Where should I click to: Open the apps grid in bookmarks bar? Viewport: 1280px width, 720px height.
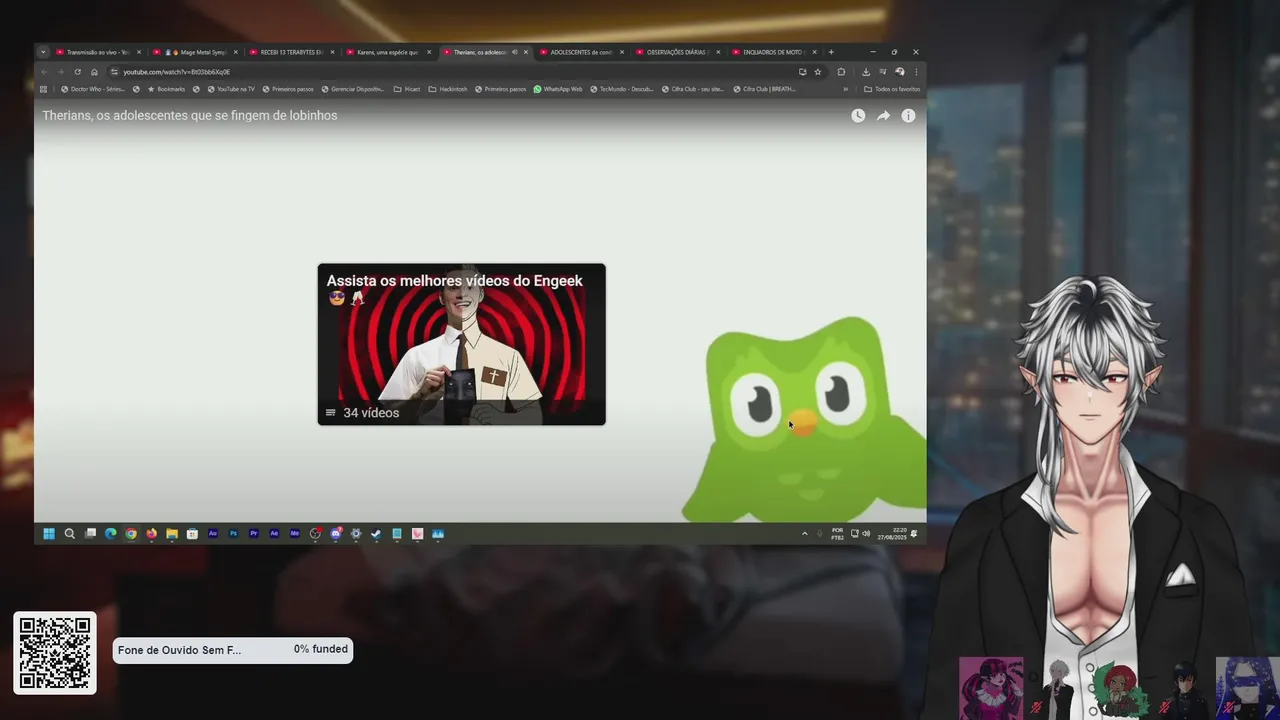coord(43,89)
